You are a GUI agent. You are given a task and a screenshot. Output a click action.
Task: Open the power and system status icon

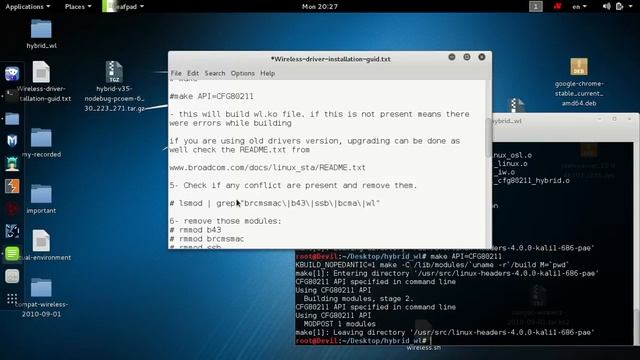point(619,7)
